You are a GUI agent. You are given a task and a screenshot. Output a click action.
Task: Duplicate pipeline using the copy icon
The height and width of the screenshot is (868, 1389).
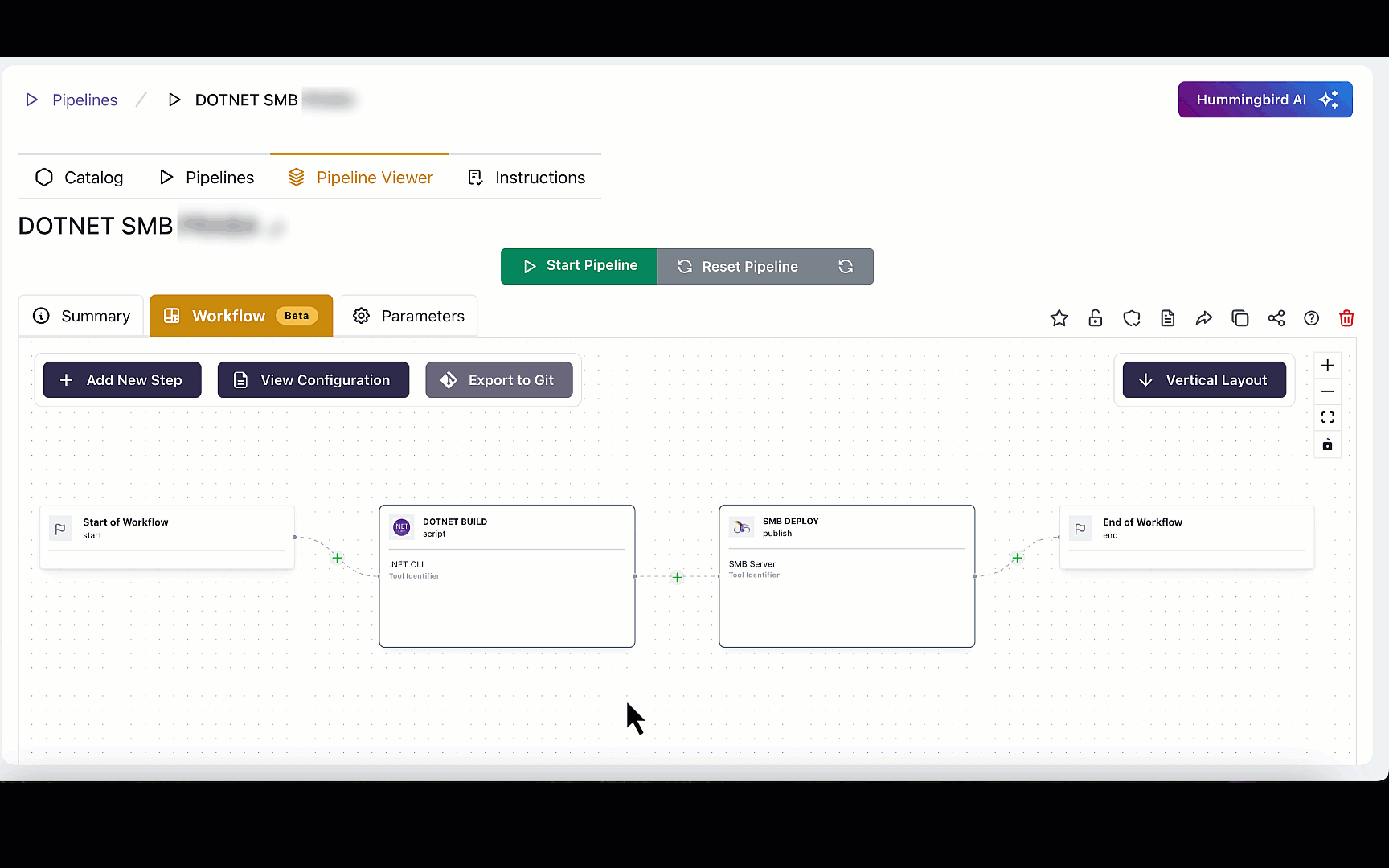coord(1239,318)
